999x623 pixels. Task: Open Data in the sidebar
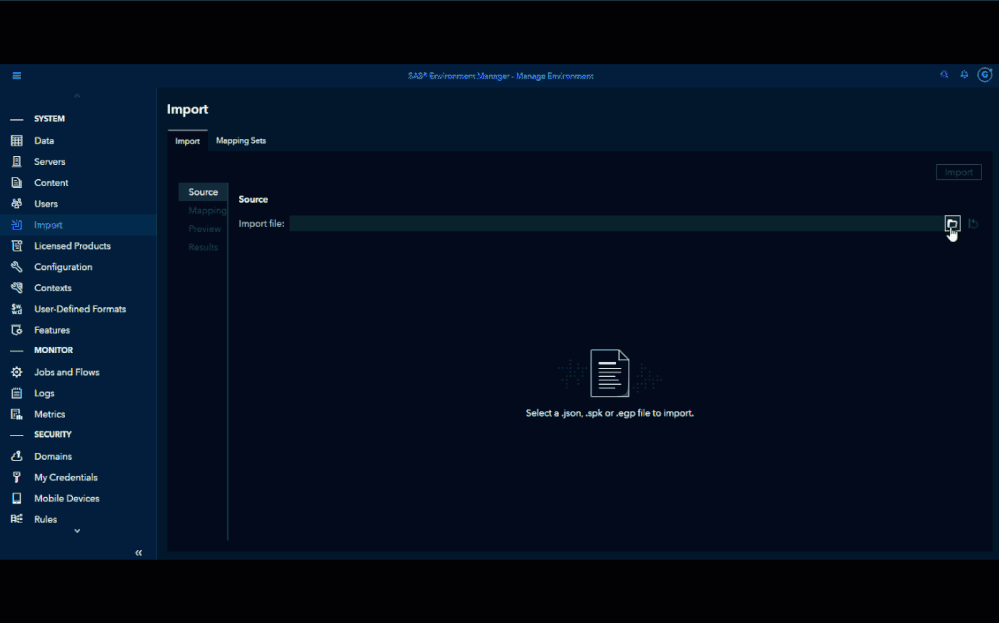pos(44,141)
